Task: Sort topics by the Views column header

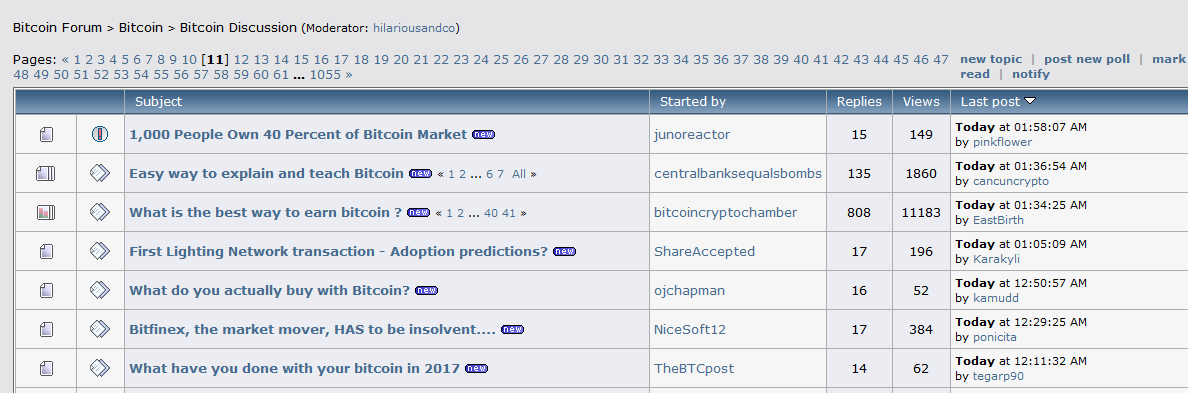Action: tap(921, 101)
